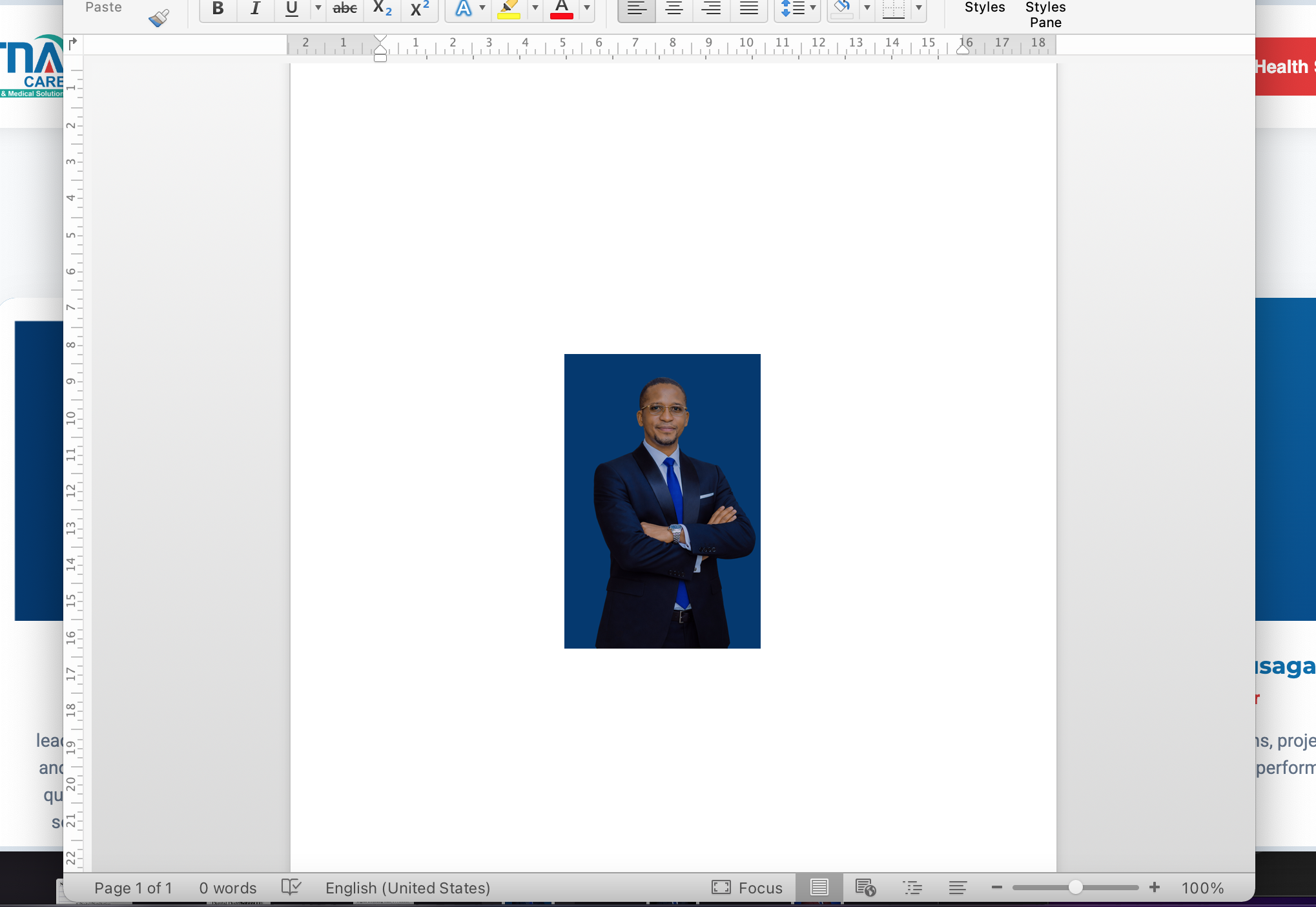Open spelling and grammar check icon
Image resolution: width=1316 pixels, height=907 pixels.
tap(291, 887)
